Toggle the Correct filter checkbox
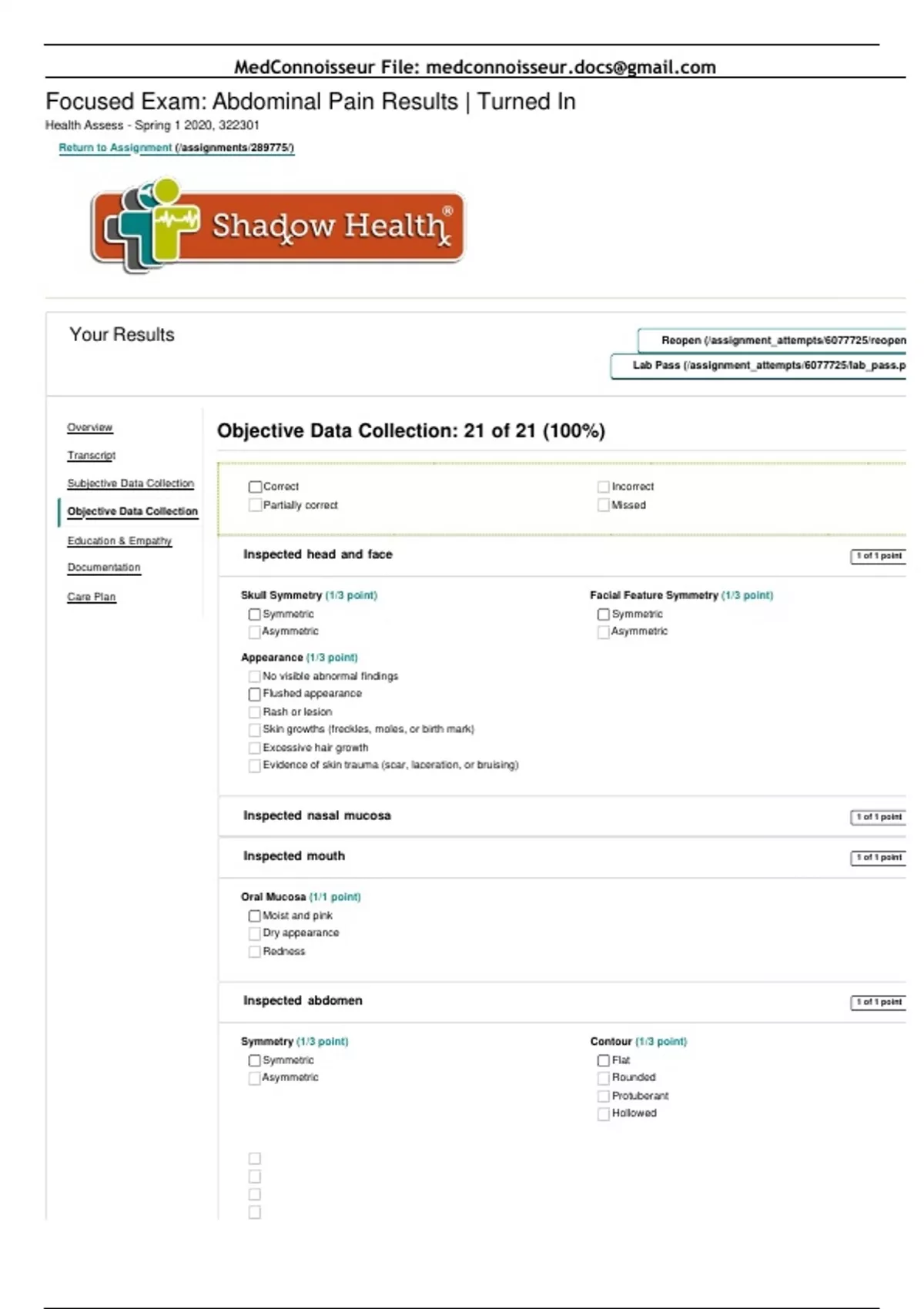Image resolution: width=924 pixels, height=1309 pixels. (x=255, y=487)
